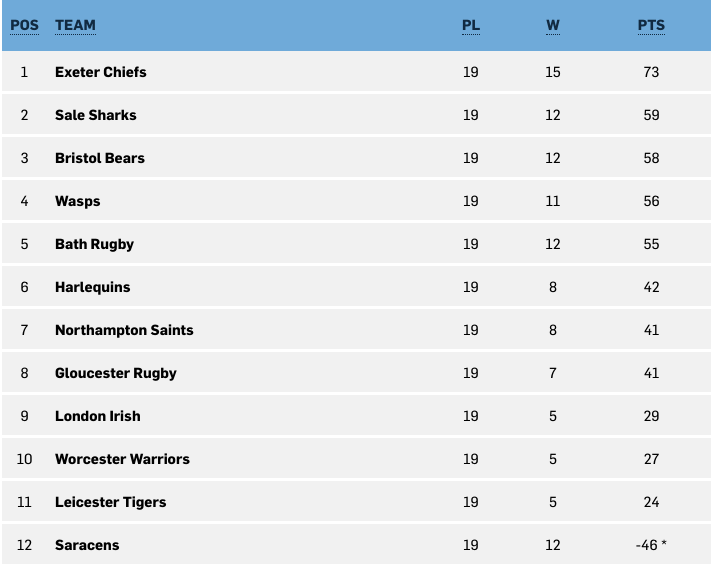This screenshot has width=715, height=568.
Task: Select Leicester Tigers team name
Action: [x=110, y=502]
